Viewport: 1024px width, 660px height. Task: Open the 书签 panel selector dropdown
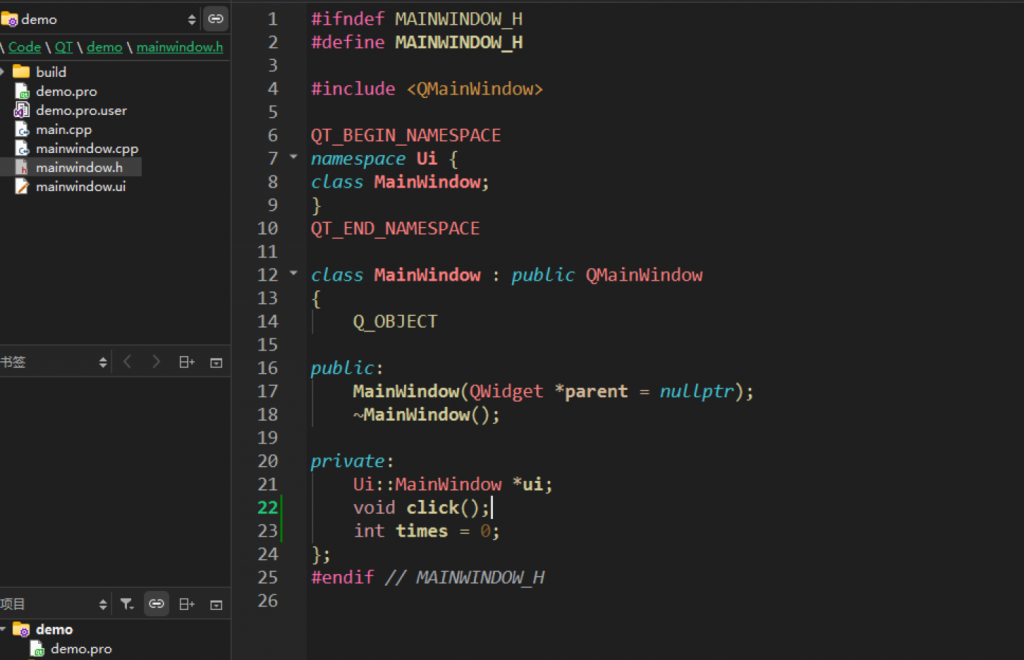coord(54,362)
